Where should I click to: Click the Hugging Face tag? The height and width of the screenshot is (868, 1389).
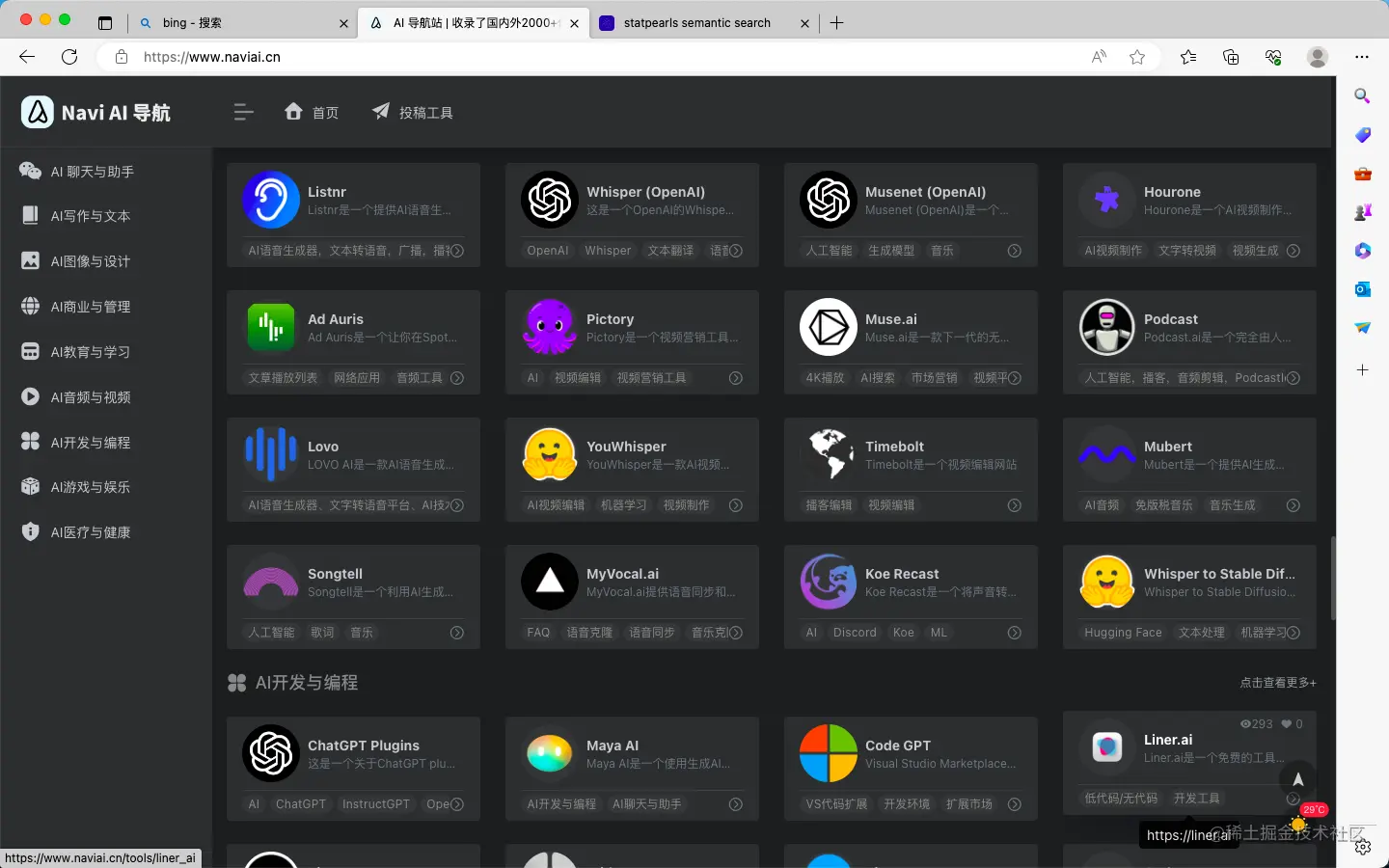1123,633
